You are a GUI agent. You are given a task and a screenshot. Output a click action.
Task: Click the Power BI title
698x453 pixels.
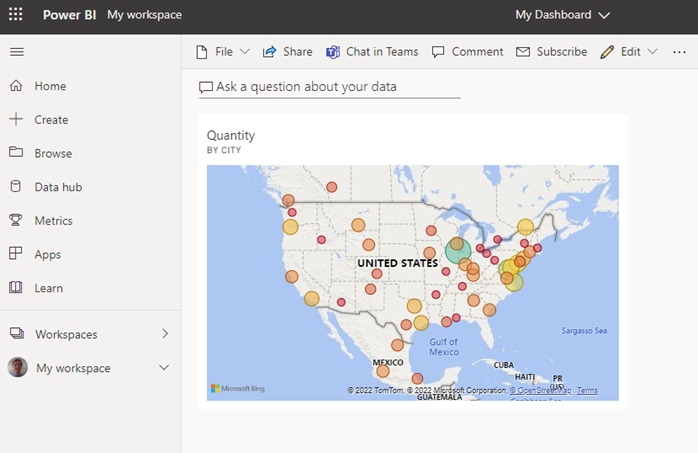coord(69,15)
